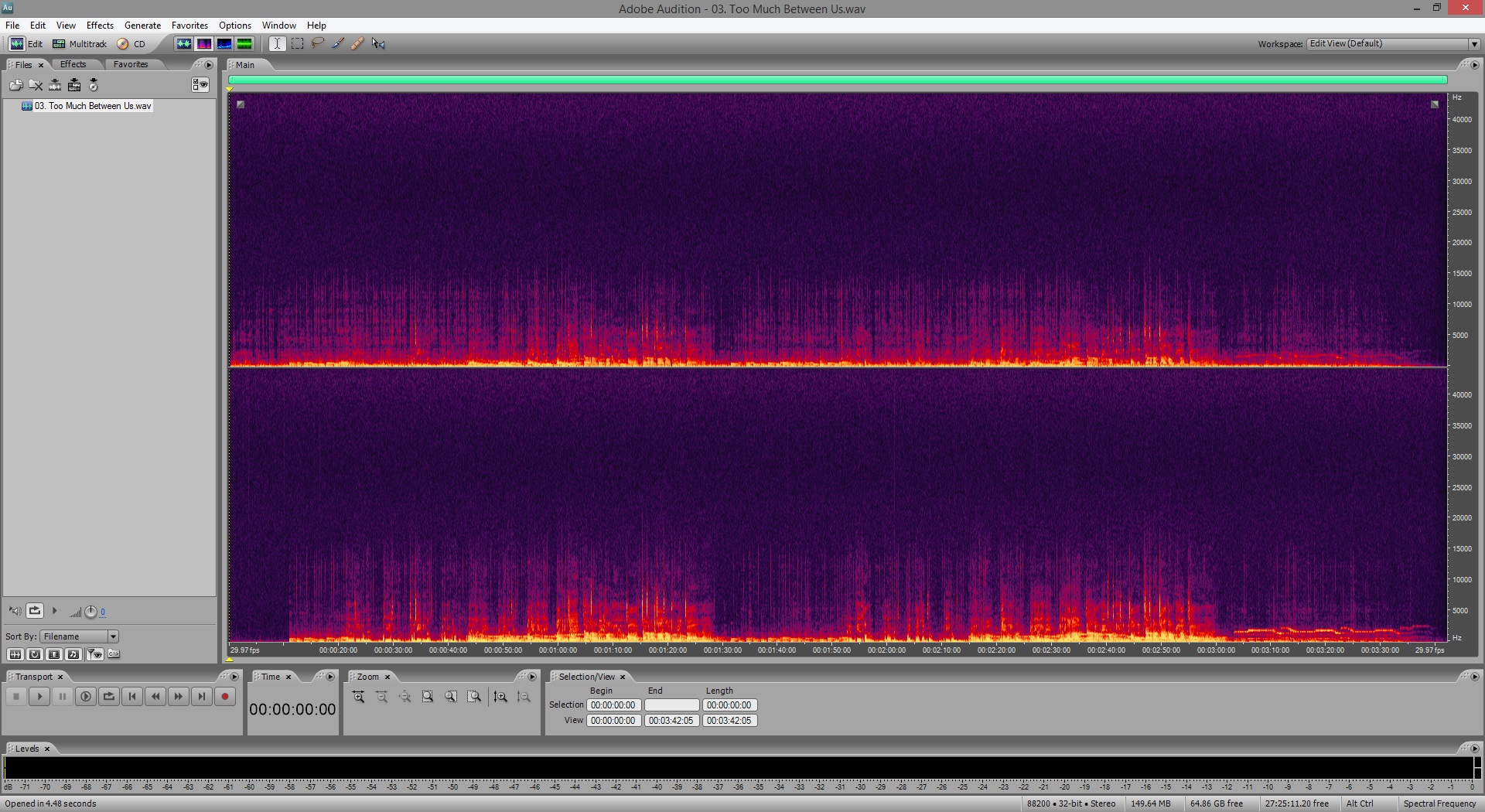Open the File menu
The width and height of the screenshot is (1485, 812).
pyautogui.click(x=12, y=26)
